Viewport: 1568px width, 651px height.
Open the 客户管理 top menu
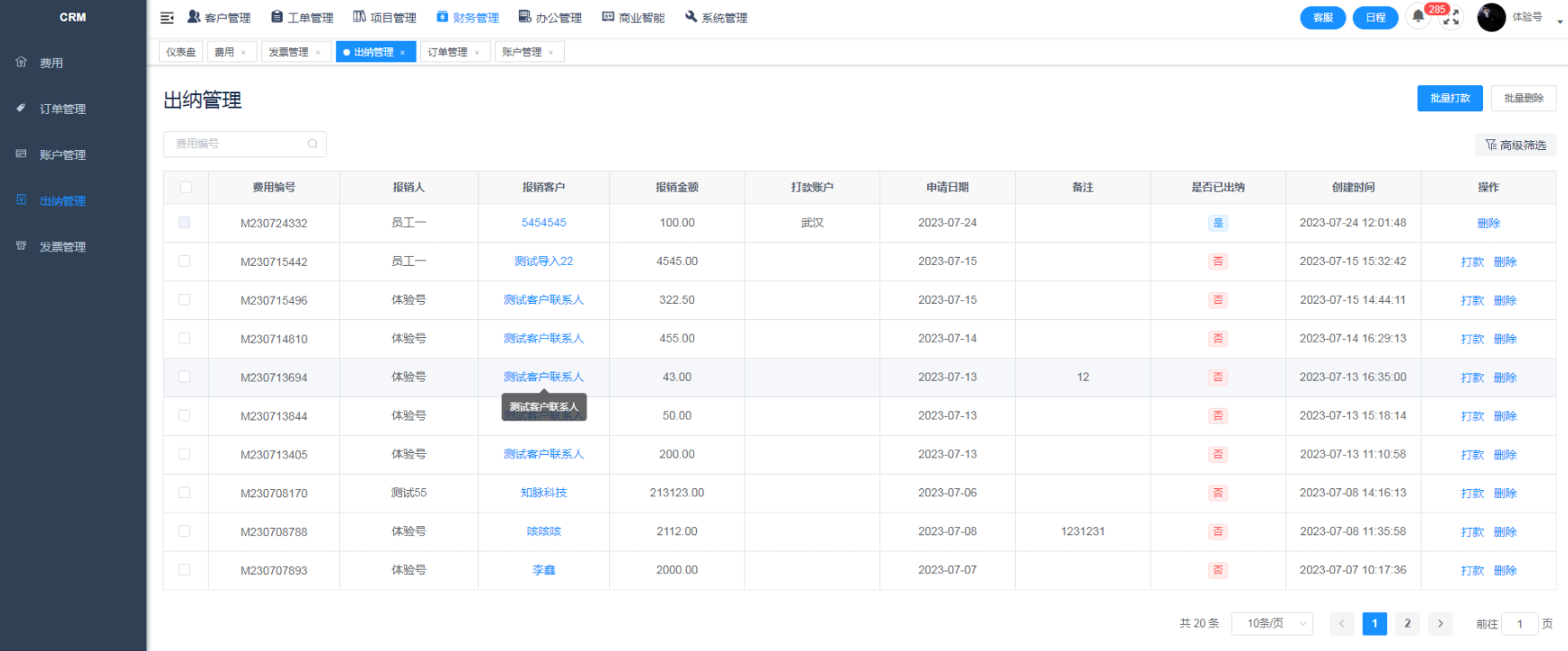[x=219, y=17]
